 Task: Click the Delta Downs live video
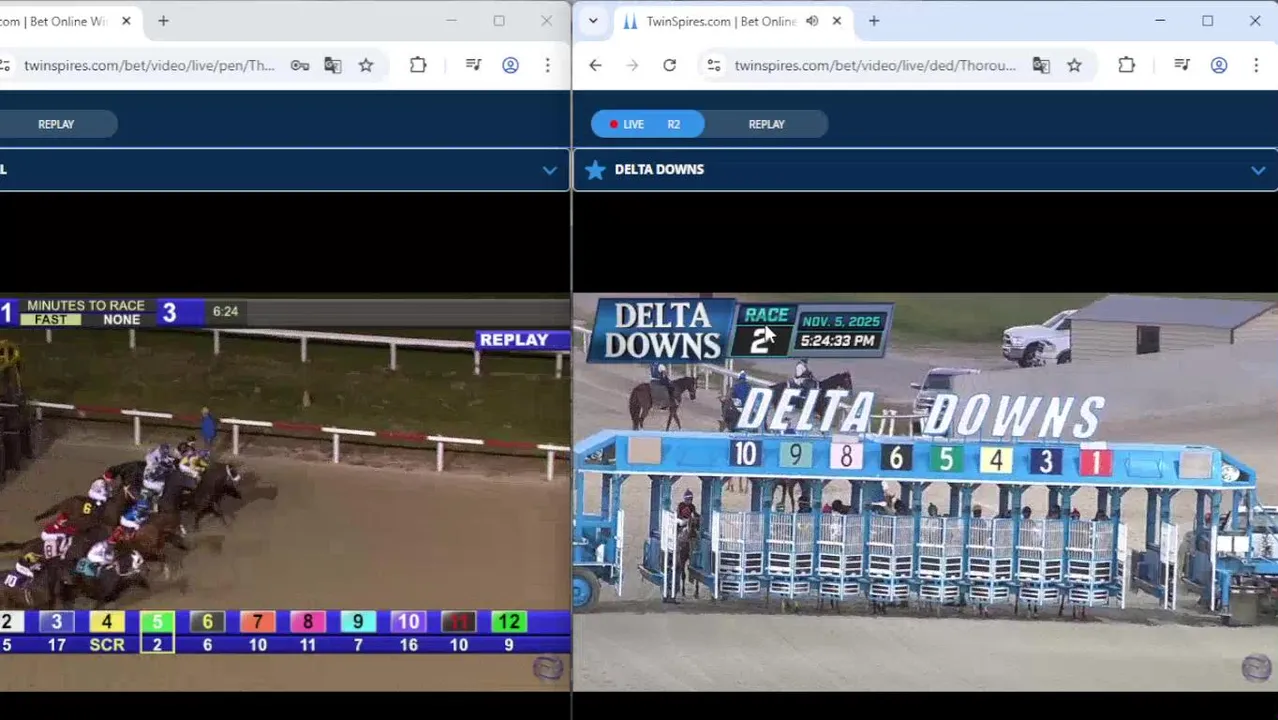(x=925, y=491)
